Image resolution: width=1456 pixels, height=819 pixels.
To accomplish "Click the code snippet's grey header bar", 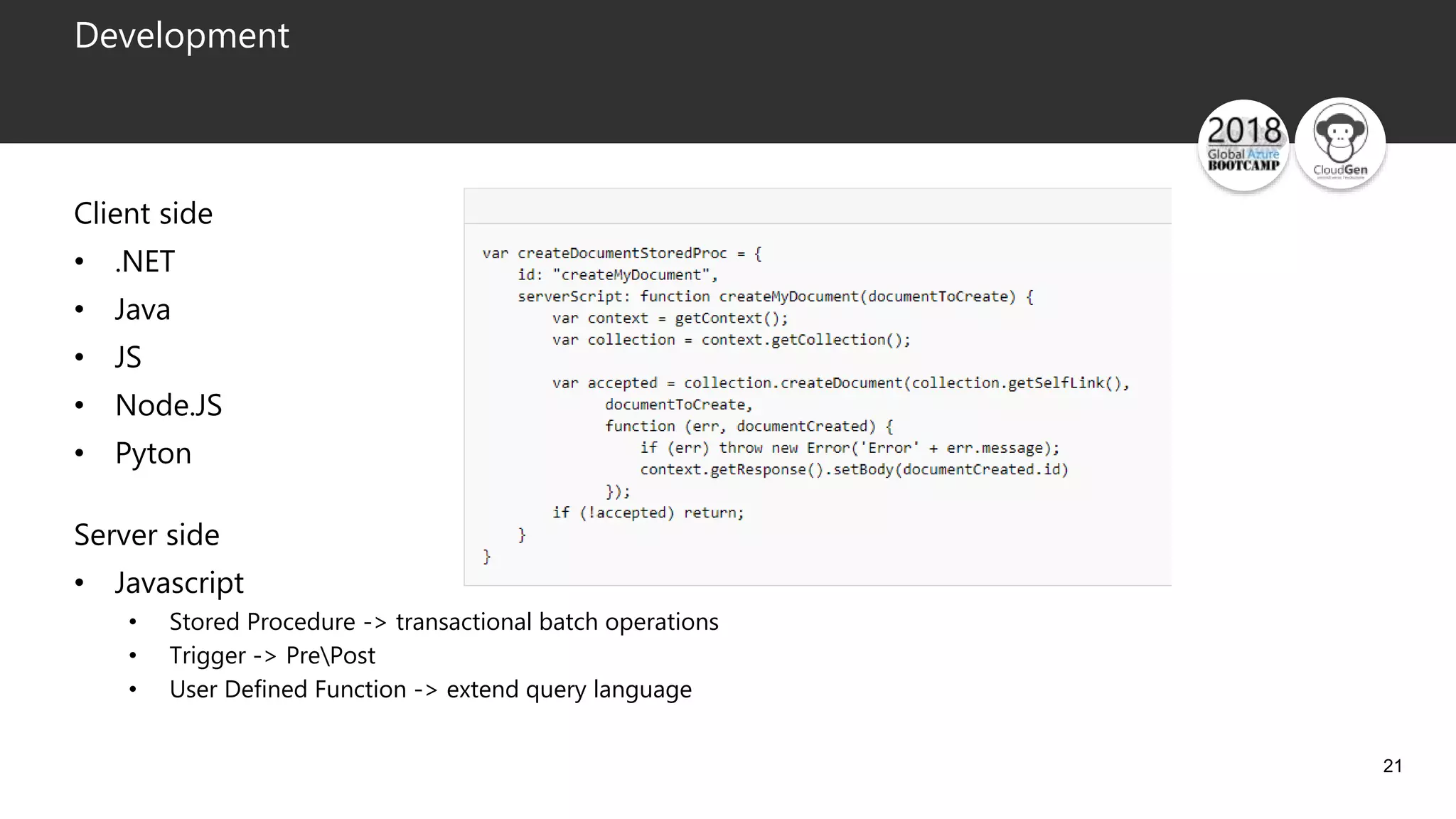I will pos(818,206).
